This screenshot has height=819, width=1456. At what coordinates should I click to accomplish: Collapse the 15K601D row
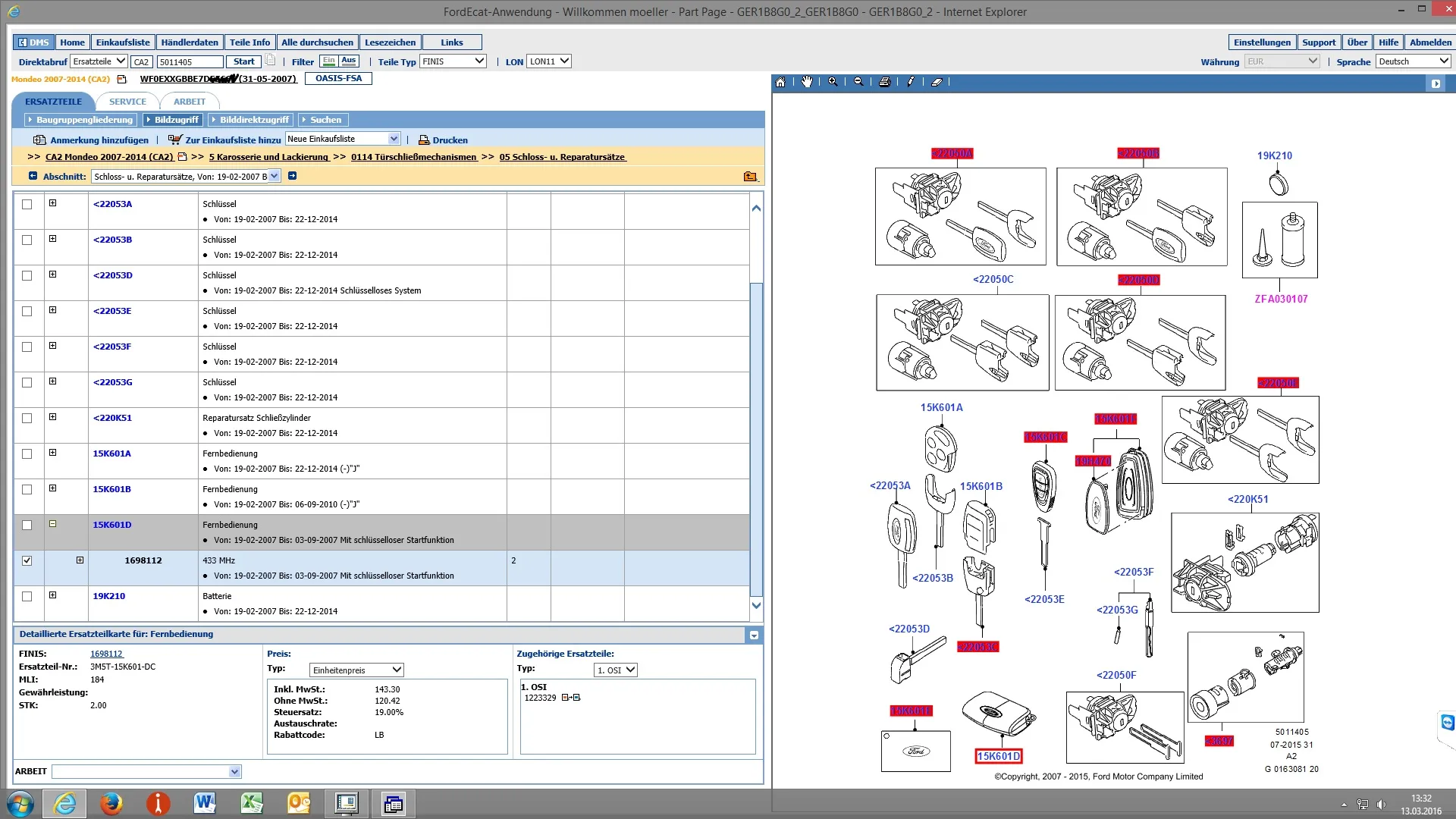[52, 524]
